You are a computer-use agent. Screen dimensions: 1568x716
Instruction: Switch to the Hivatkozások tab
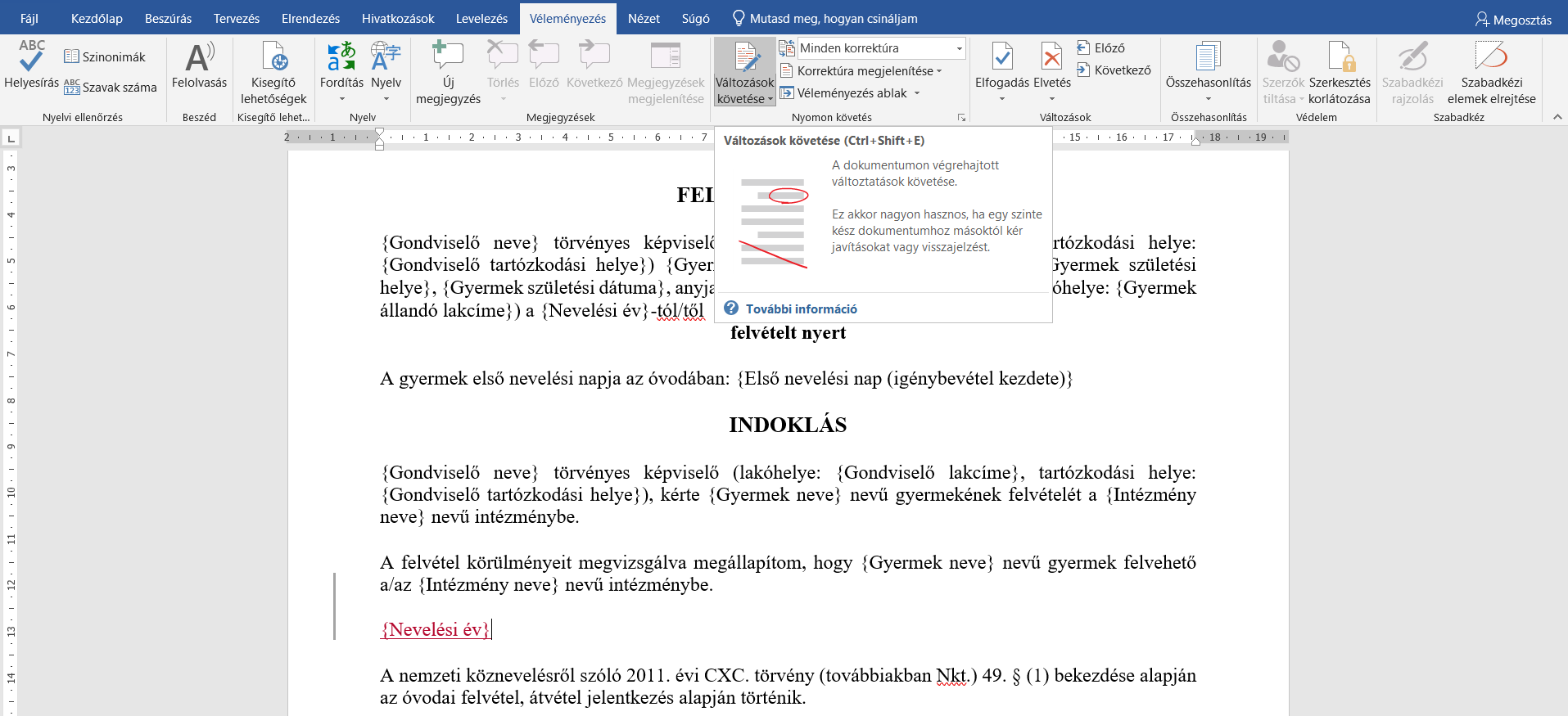[398, 18]
